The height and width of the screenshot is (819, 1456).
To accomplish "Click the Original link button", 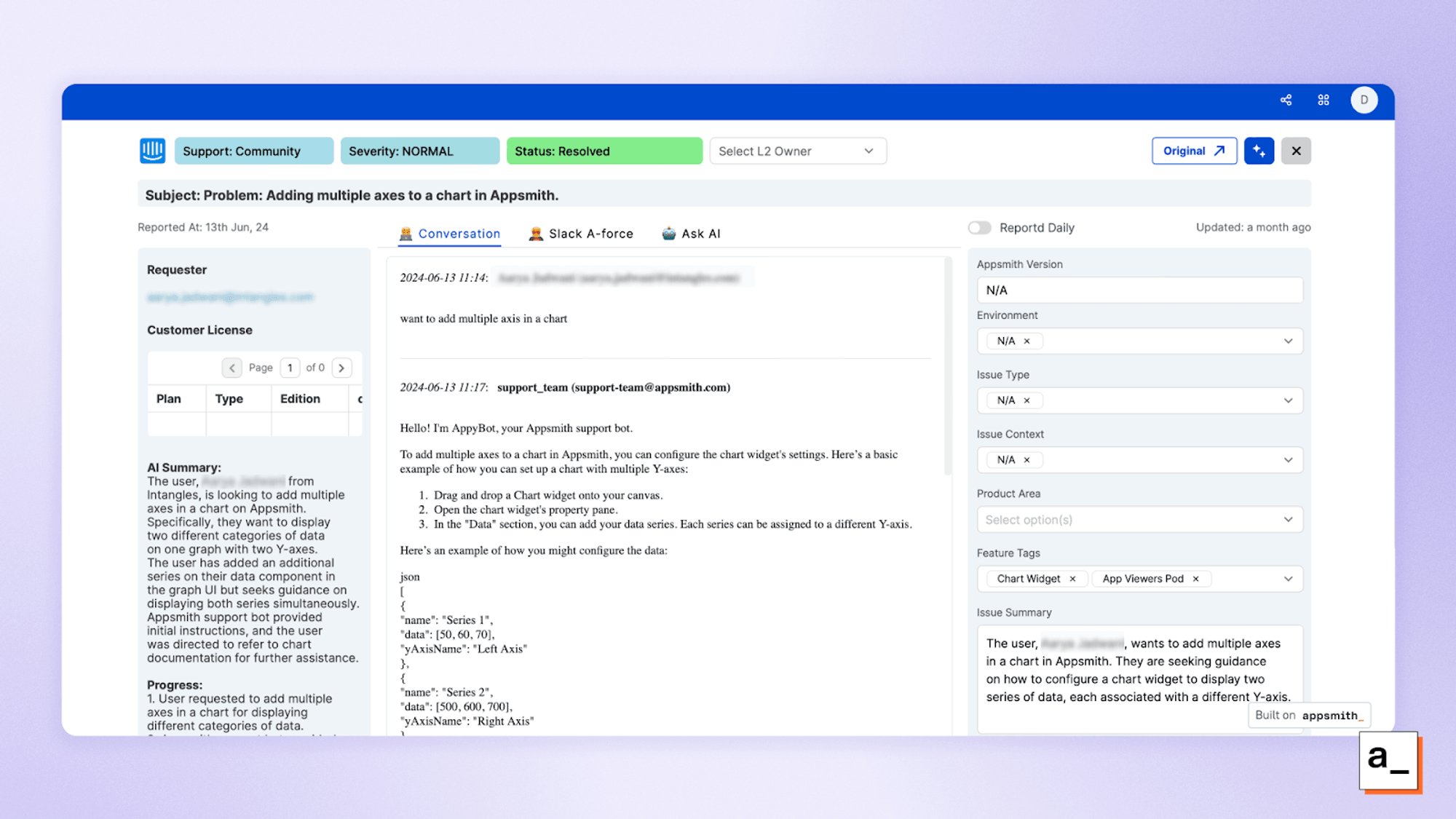I will pyautogui.click(x=1194, y=151).
